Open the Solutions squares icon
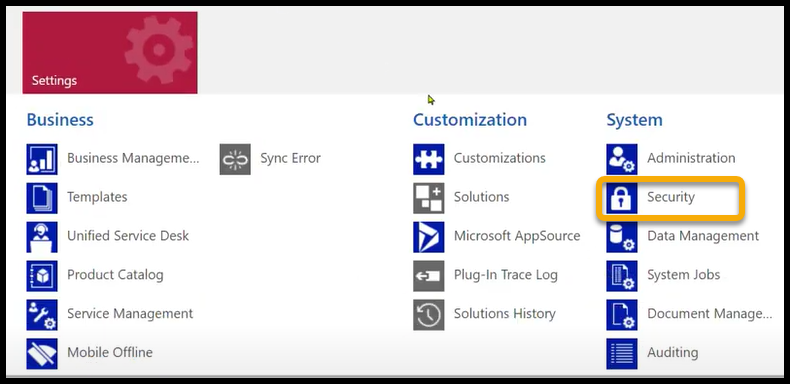790x384 pixels. [x=429, y=198]
